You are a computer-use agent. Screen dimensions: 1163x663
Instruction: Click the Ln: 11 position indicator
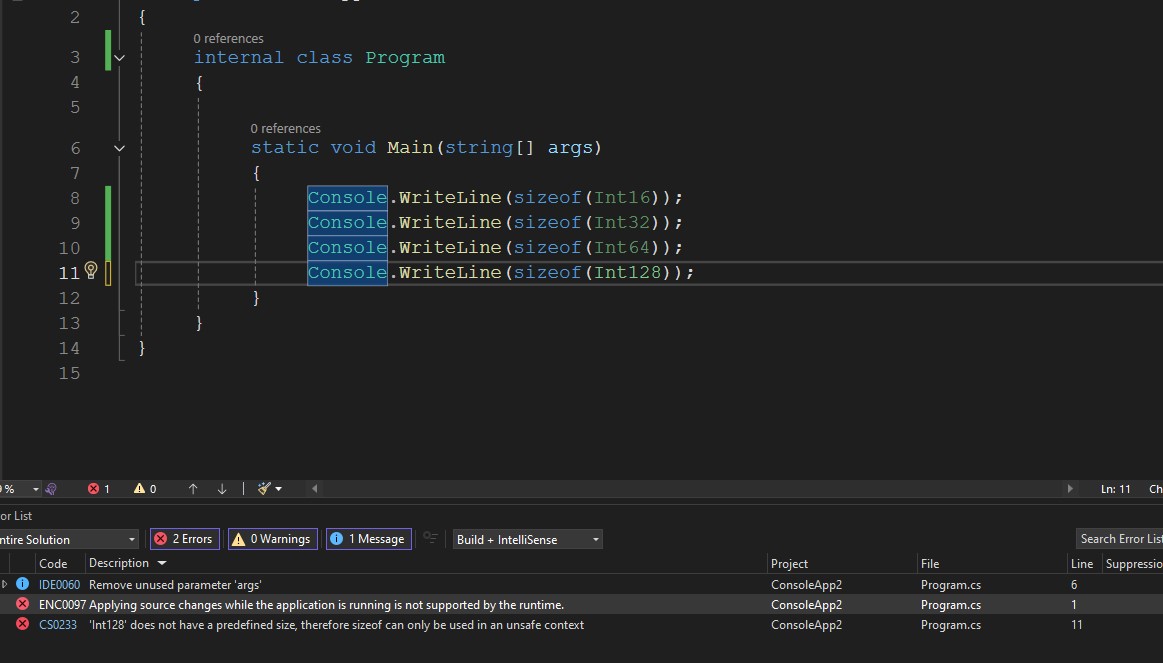pos(1116,489)
